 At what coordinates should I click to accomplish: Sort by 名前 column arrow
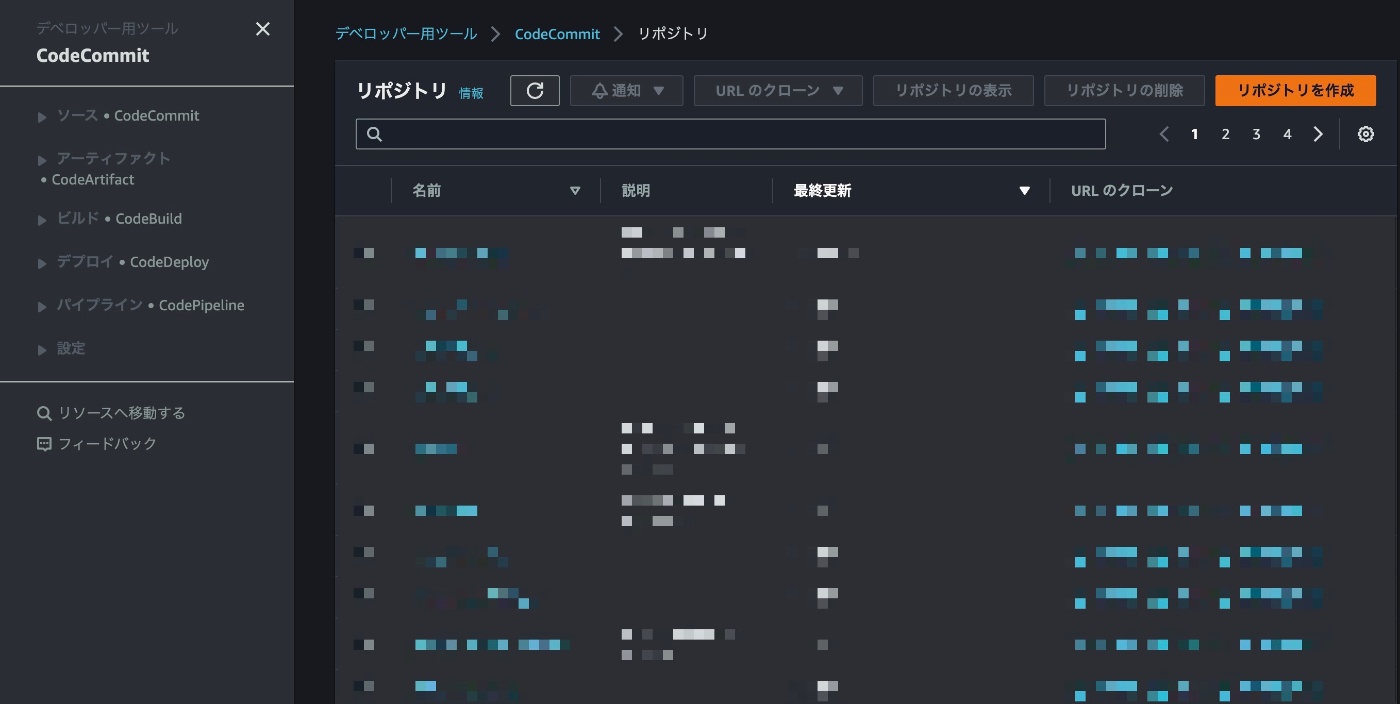pos(575,191)
